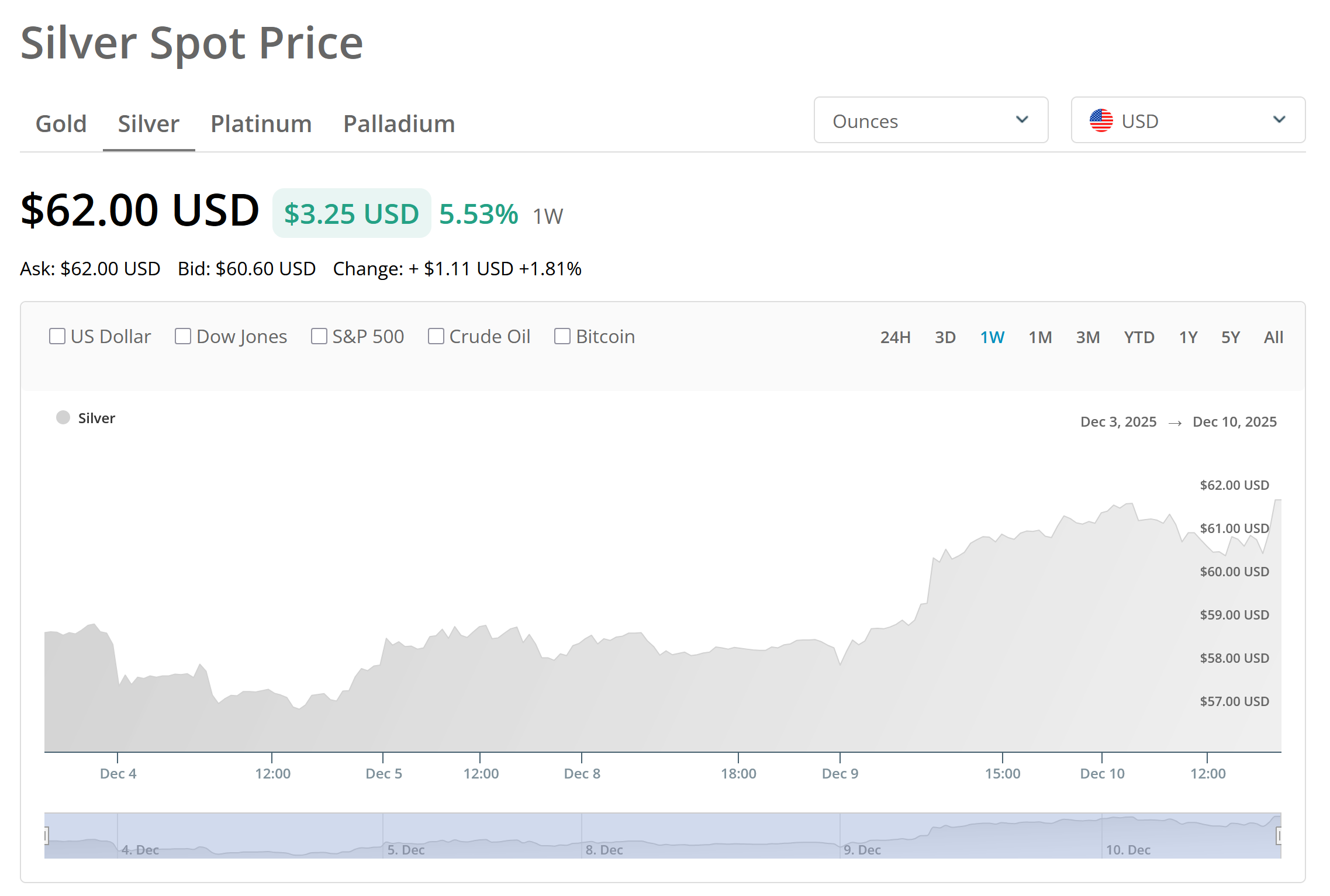The image size is (1330, 896).
Task: Expand the USD currency dropdown chevron
Action: [x=1279, y=120]
